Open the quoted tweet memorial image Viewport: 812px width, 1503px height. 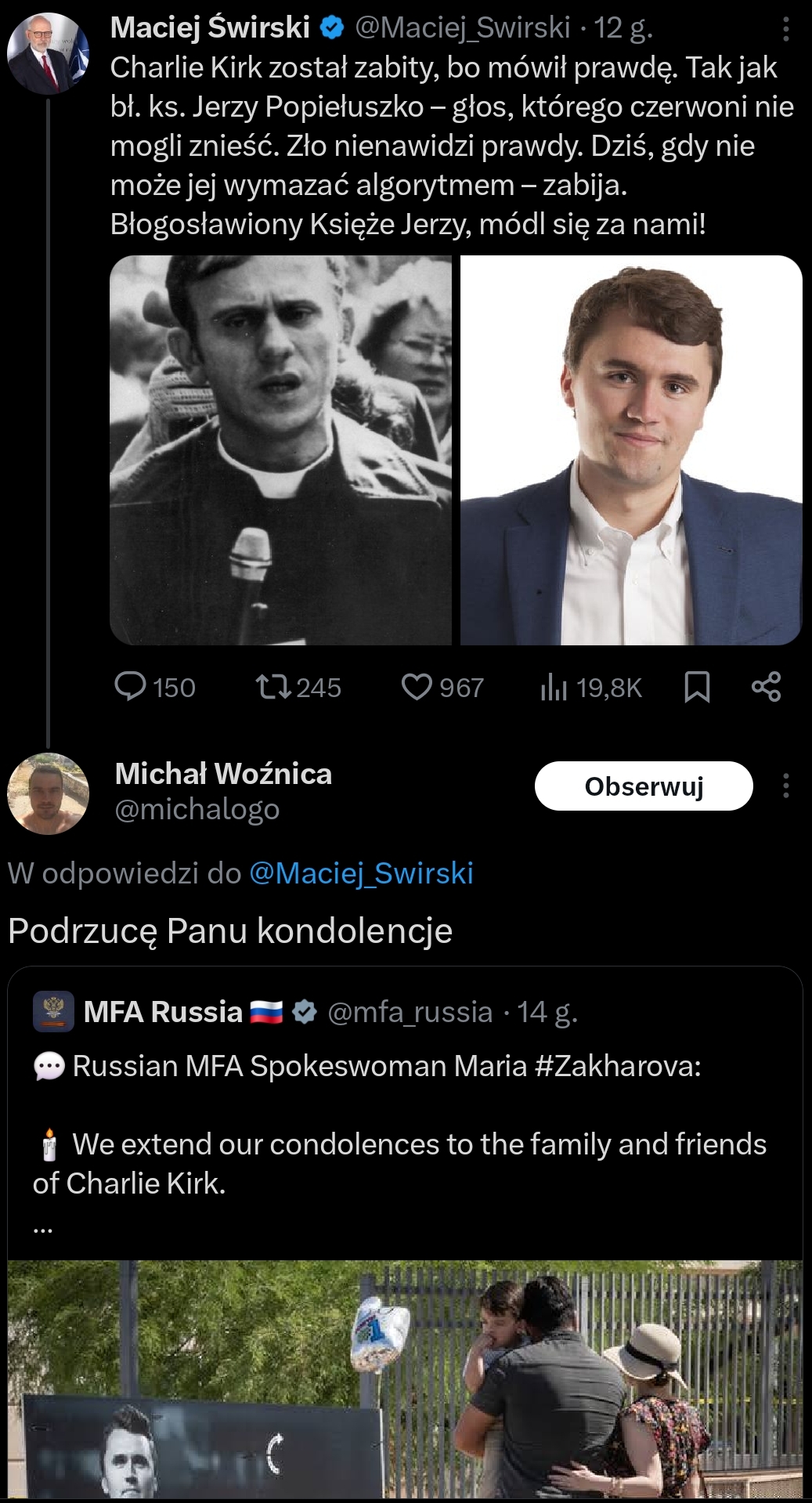pyautogui.click(x=405, y=1378)
